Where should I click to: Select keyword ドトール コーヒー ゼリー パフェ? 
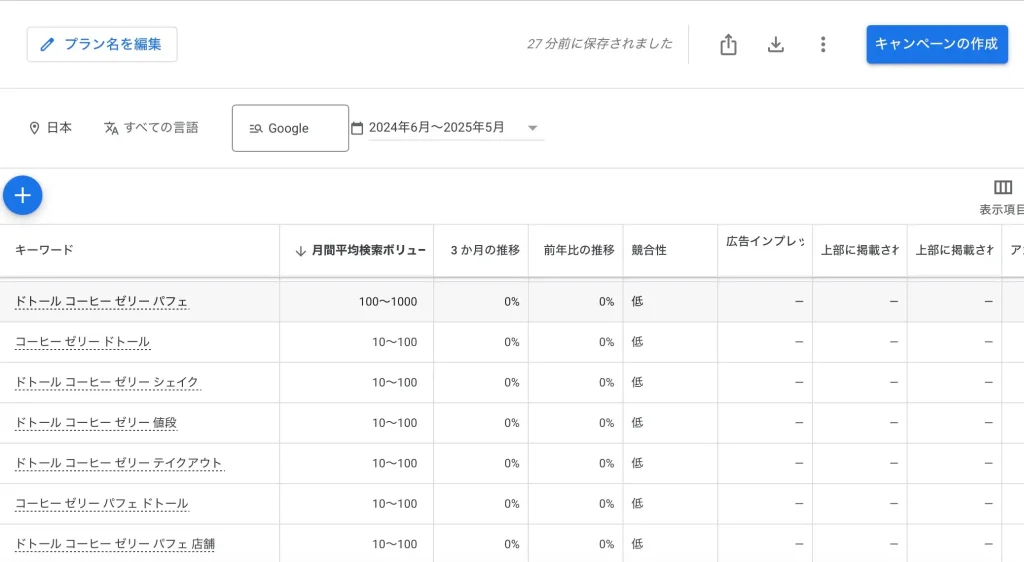click(102, 302)
